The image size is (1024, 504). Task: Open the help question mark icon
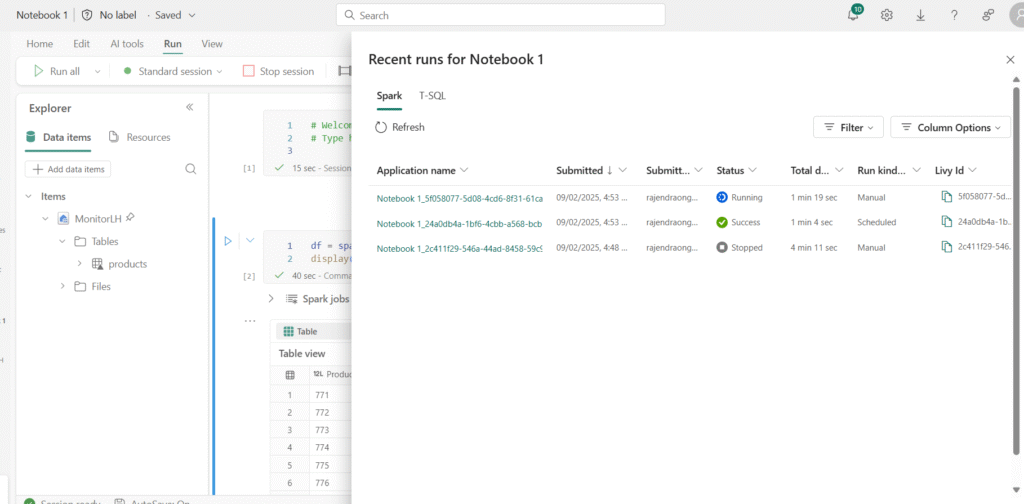click(954, 15)
